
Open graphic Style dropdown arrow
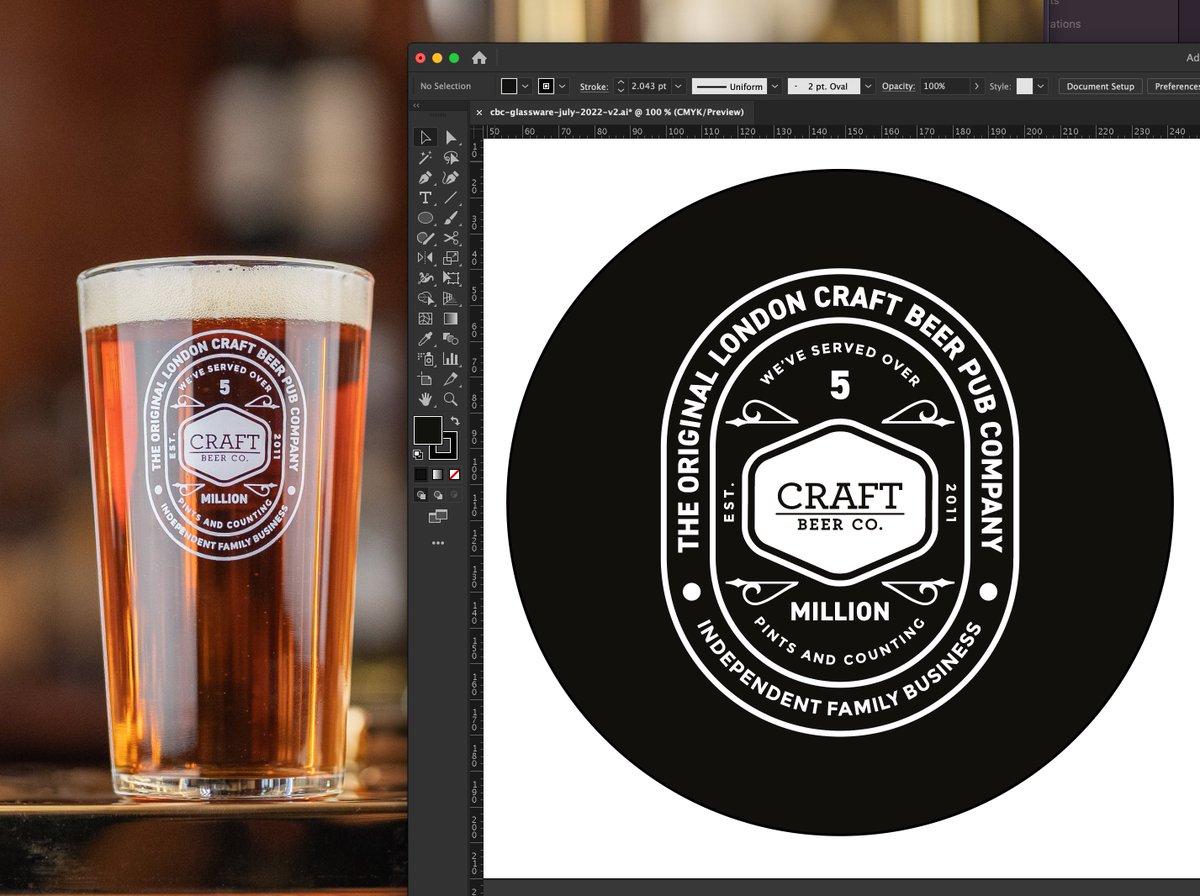click(1041, 86)
